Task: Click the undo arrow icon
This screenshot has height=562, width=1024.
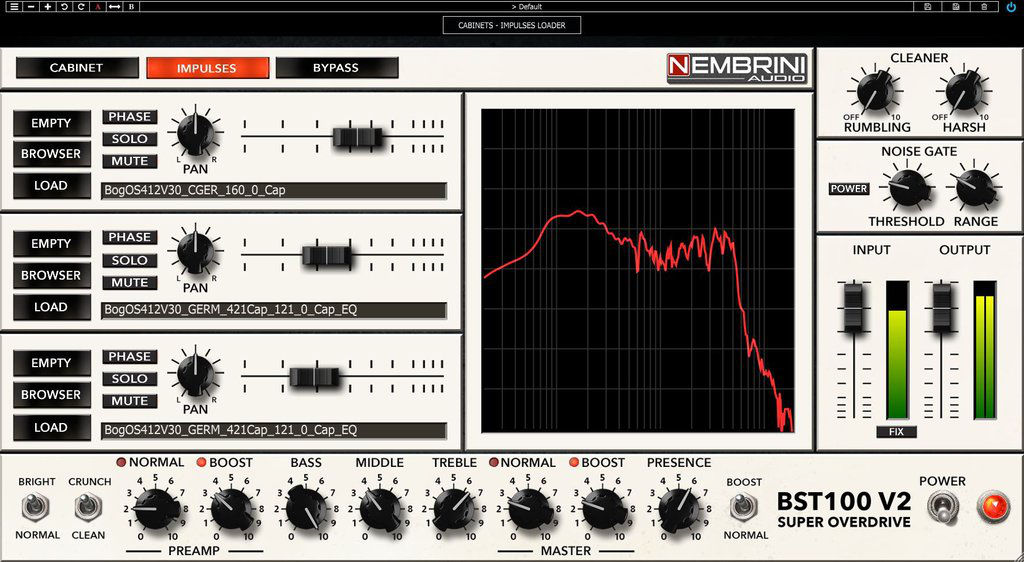Action: pos(65,7)
